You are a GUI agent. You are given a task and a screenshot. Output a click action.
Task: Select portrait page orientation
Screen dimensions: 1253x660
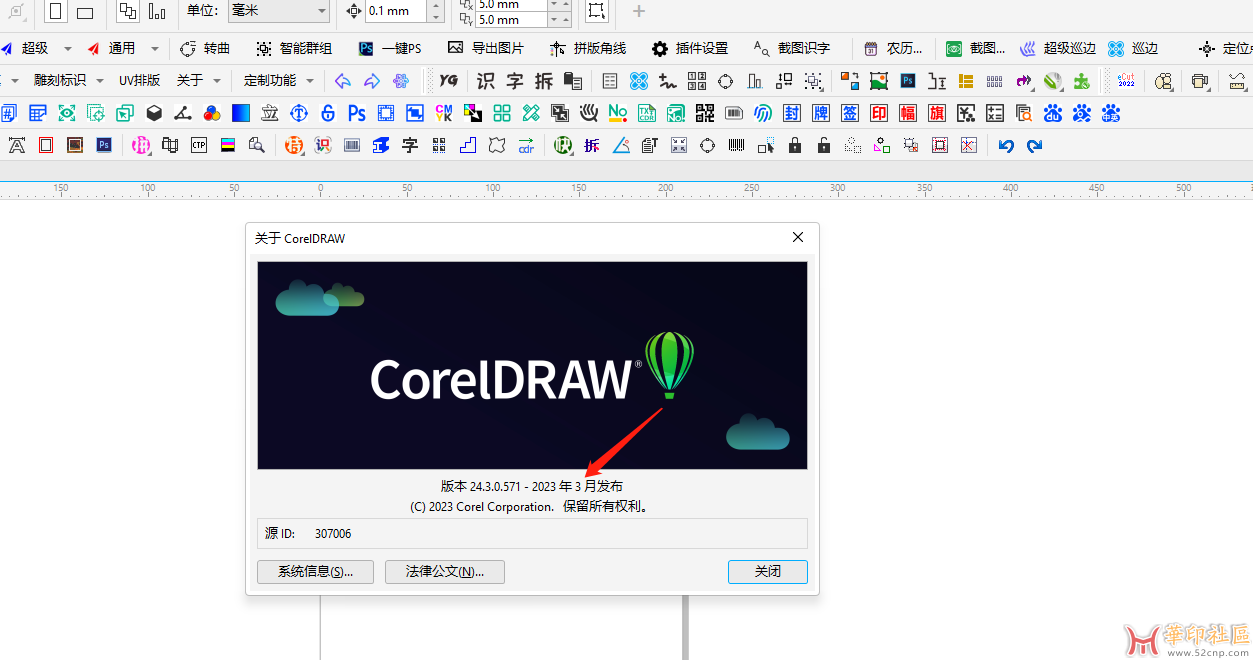[x=56, y=11]
